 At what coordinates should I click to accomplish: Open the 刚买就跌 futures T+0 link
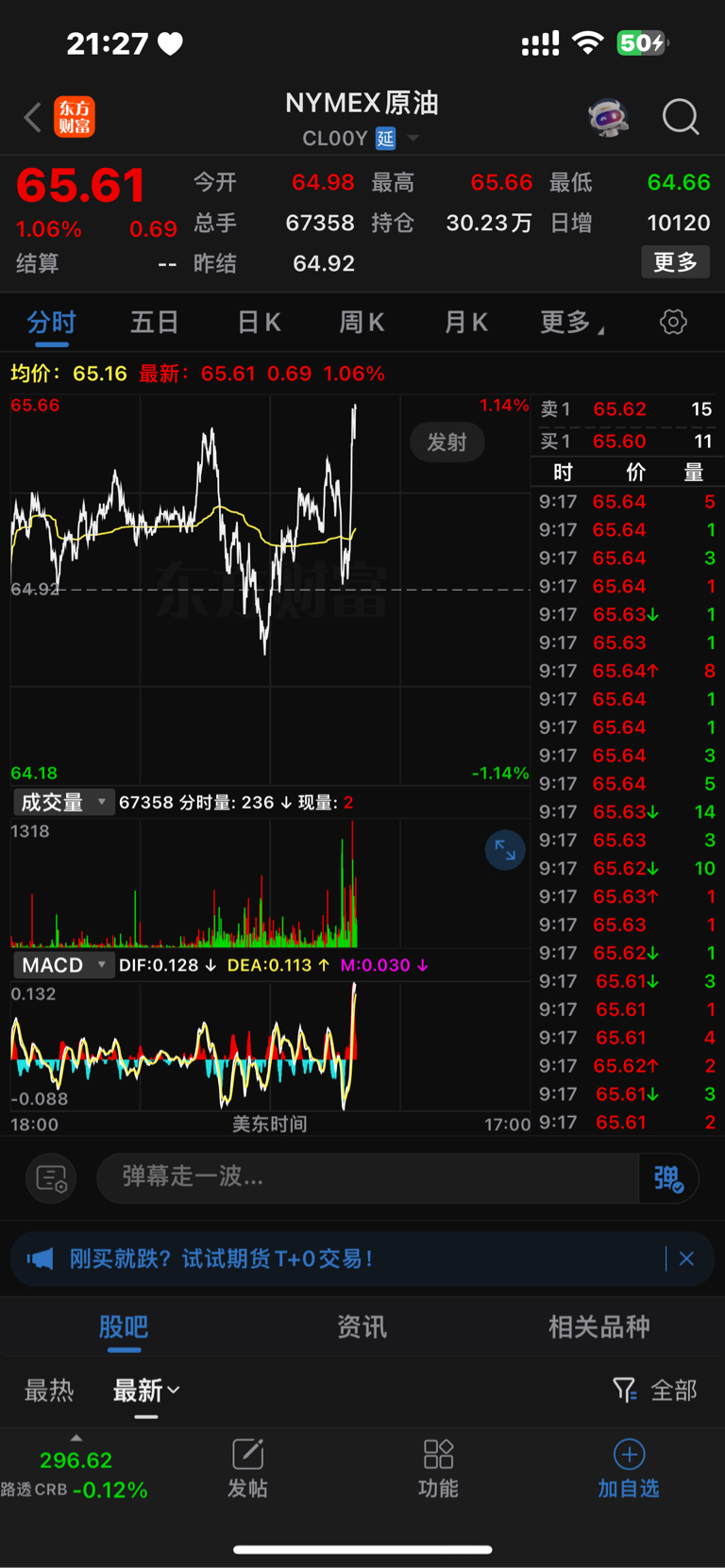point(221,1259)
